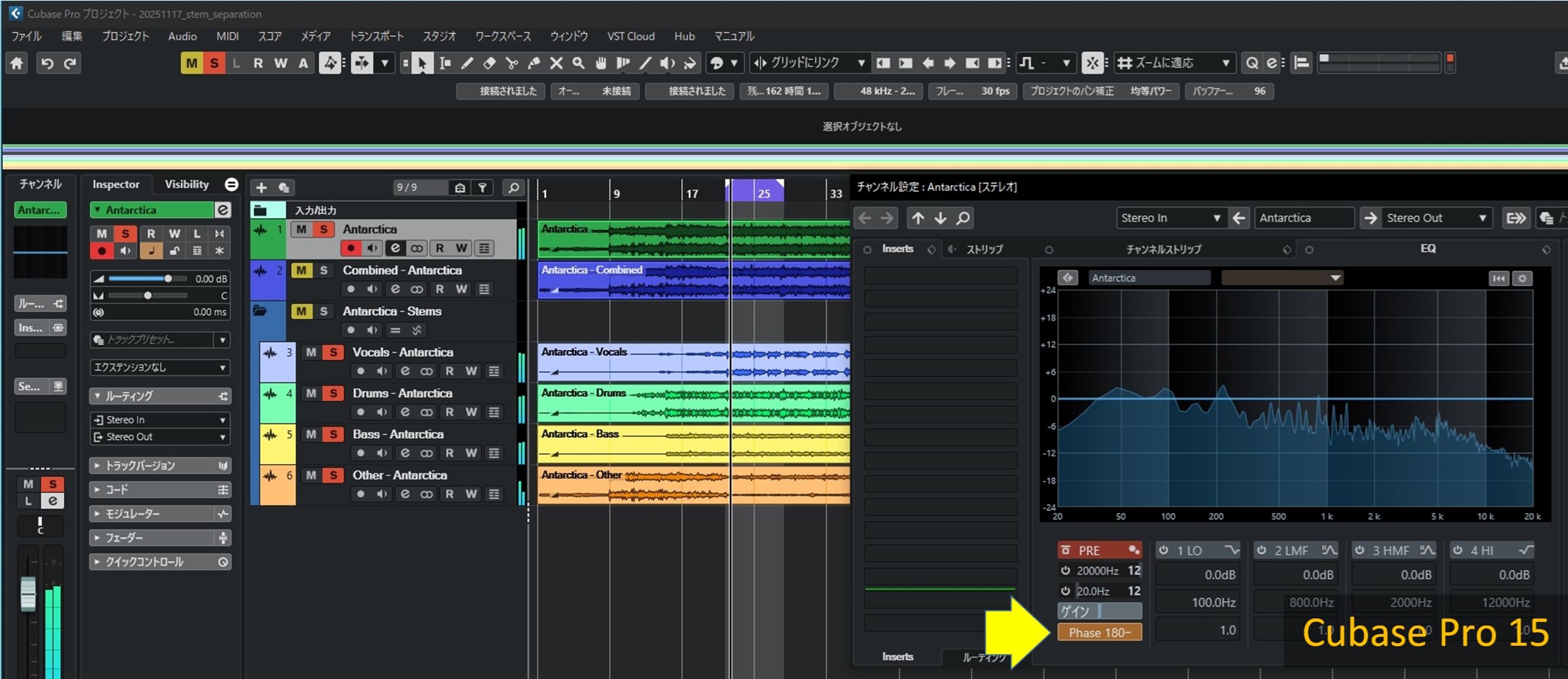
Task: Select the Scissors split tool
Action: click(511, 64)
